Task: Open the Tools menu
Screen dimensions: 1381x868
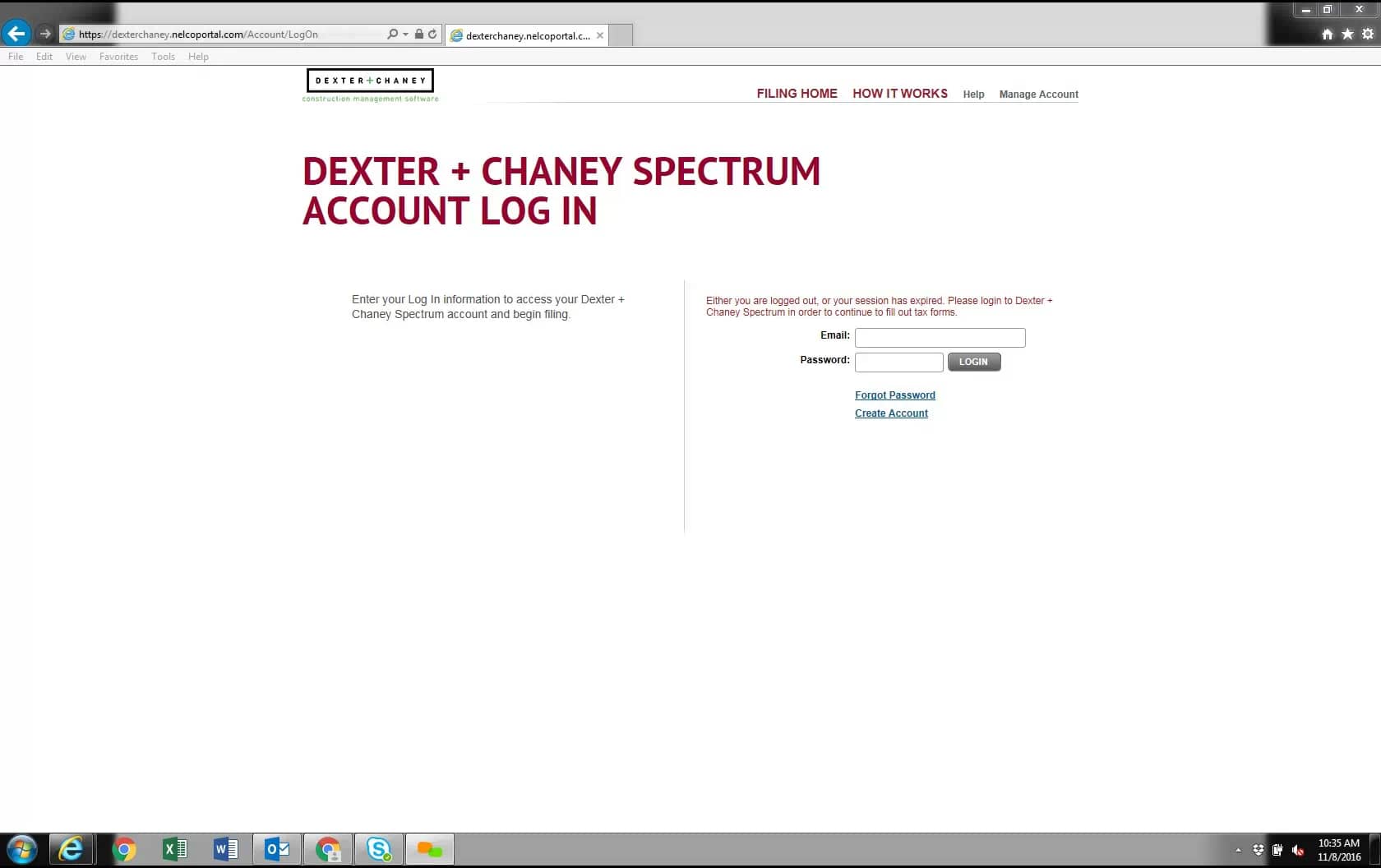Action: (x=163, y=57)
